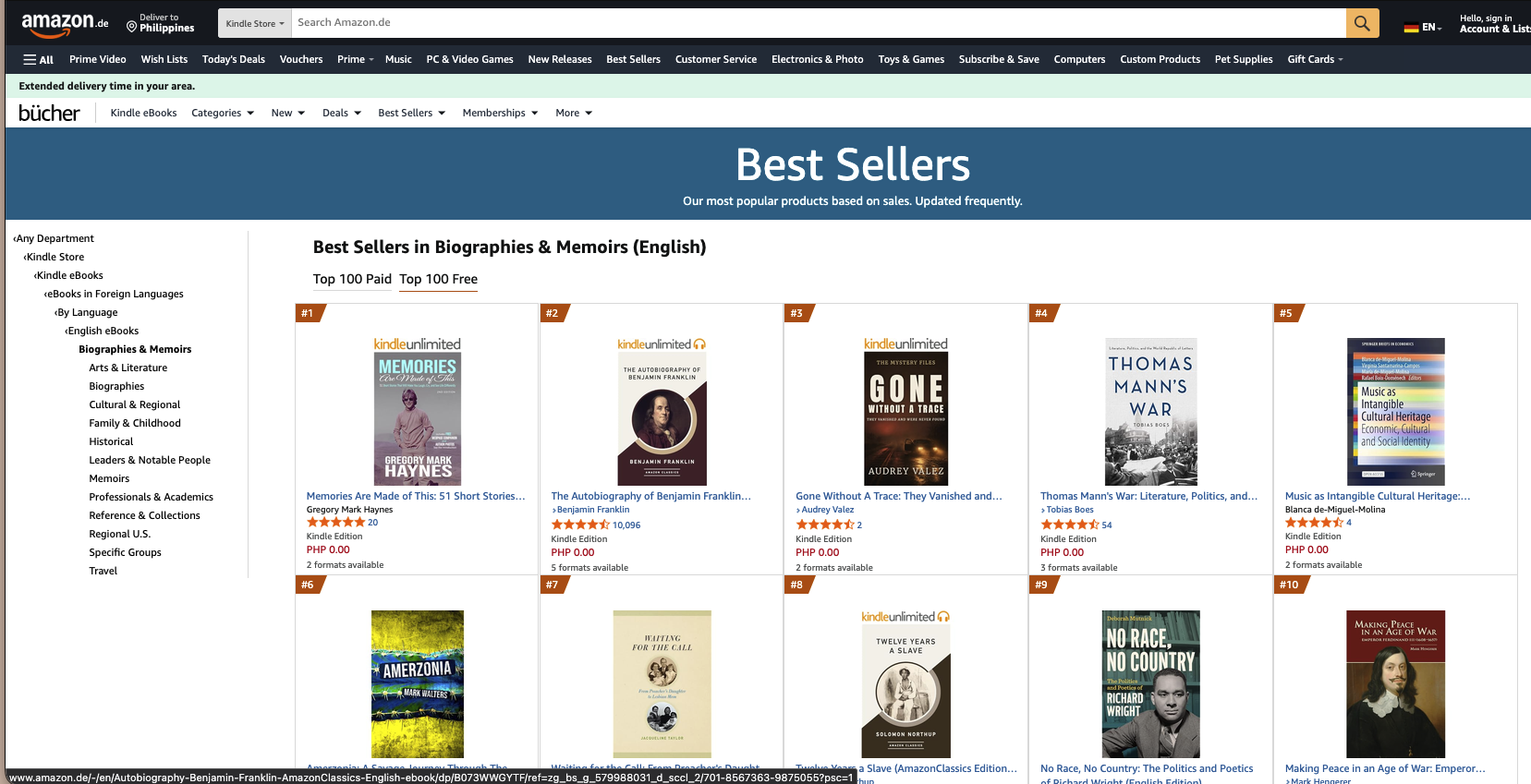
Task: Open the Tobias Boes author link
Action: tap(1070, 510)
